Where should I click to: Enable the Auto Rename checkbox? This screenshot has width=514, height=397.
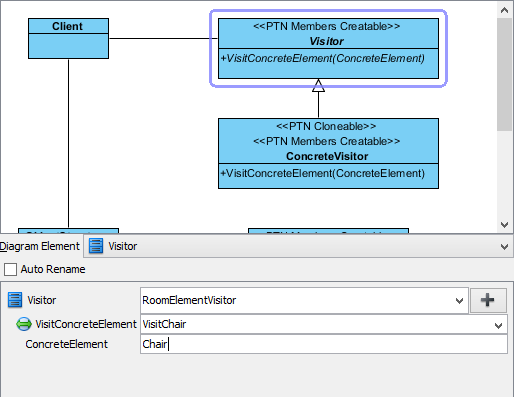10,269
